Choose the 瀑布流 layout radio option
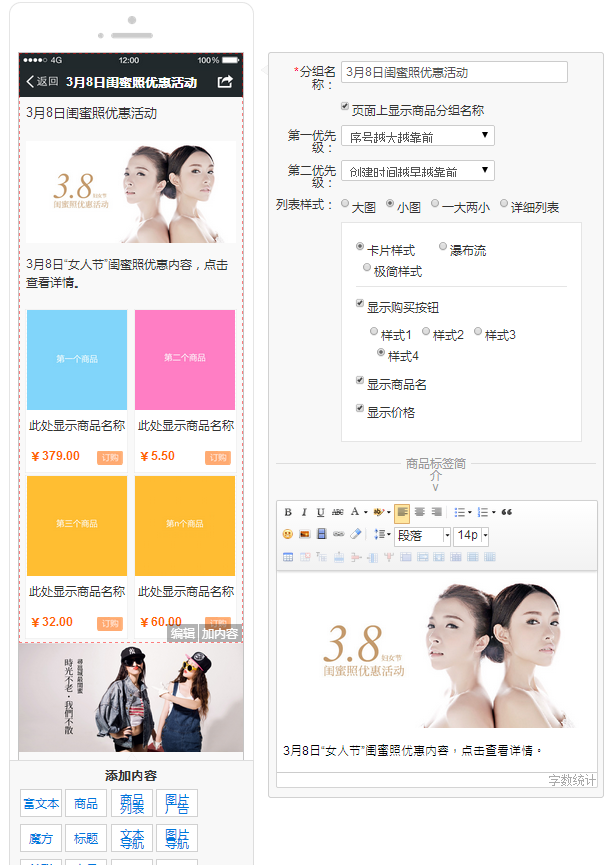This screenshot has height=865, width=611. (443, 246)
